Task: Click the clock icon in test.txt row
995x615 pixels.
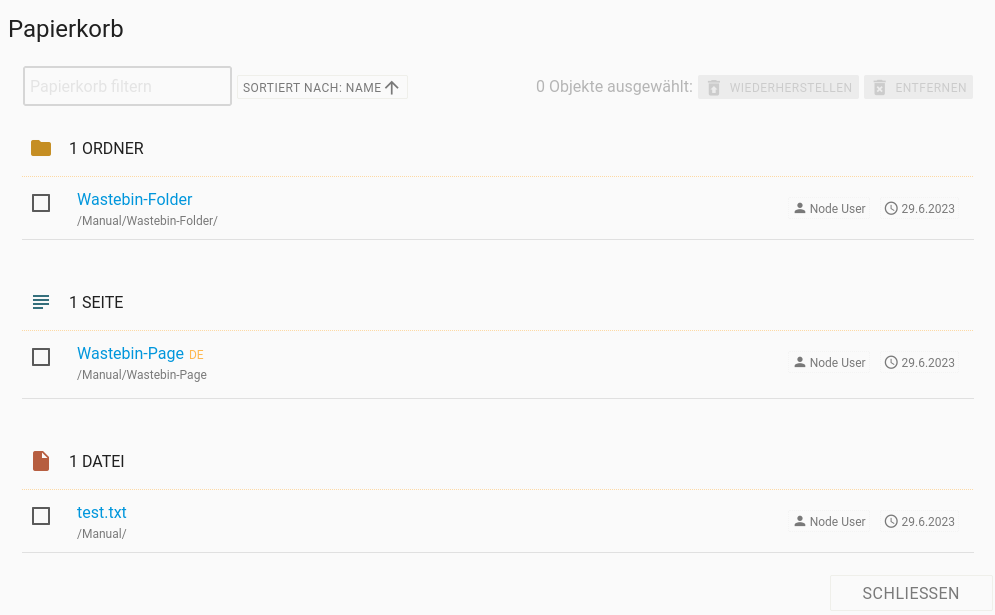Action: click(x=891, y=521)
